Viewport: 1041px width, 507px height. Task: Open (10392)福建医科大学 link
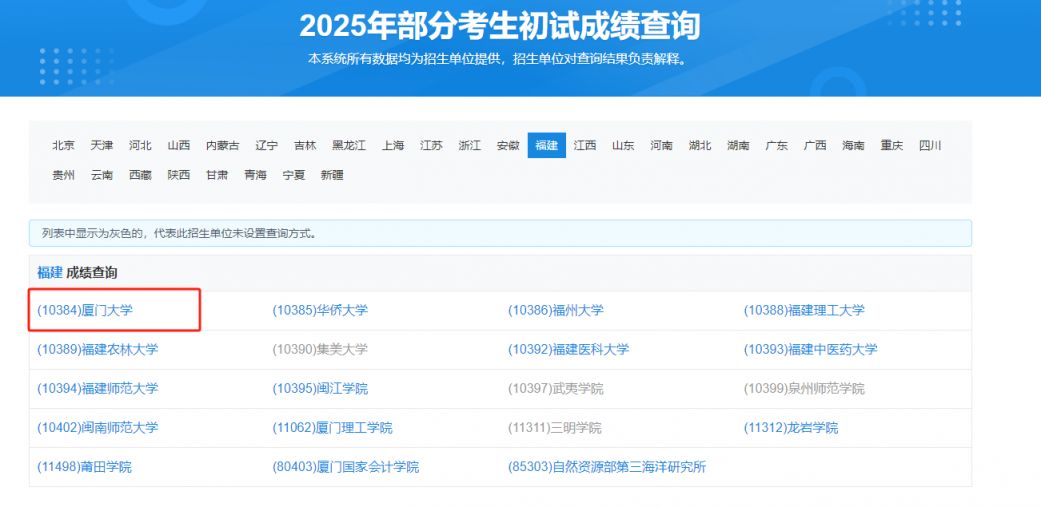click(568, 349)
